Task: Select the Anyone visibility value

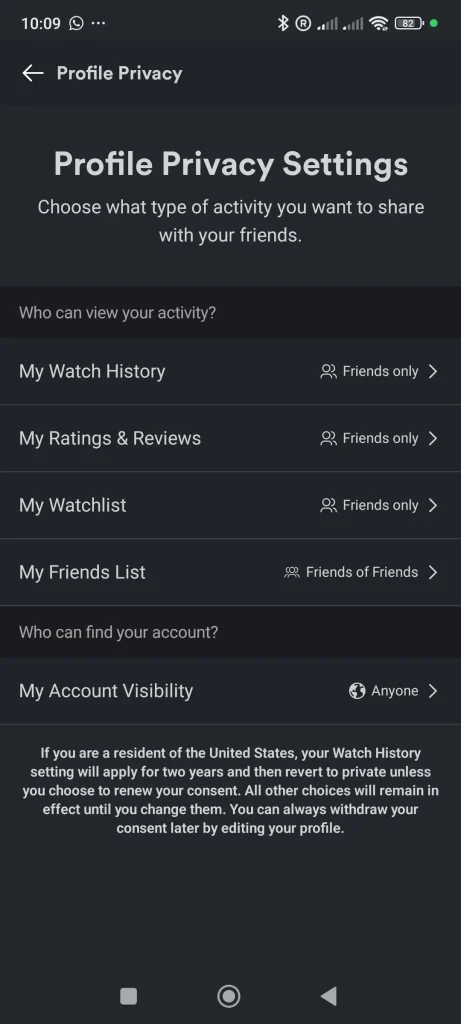Action: (395, 691)
